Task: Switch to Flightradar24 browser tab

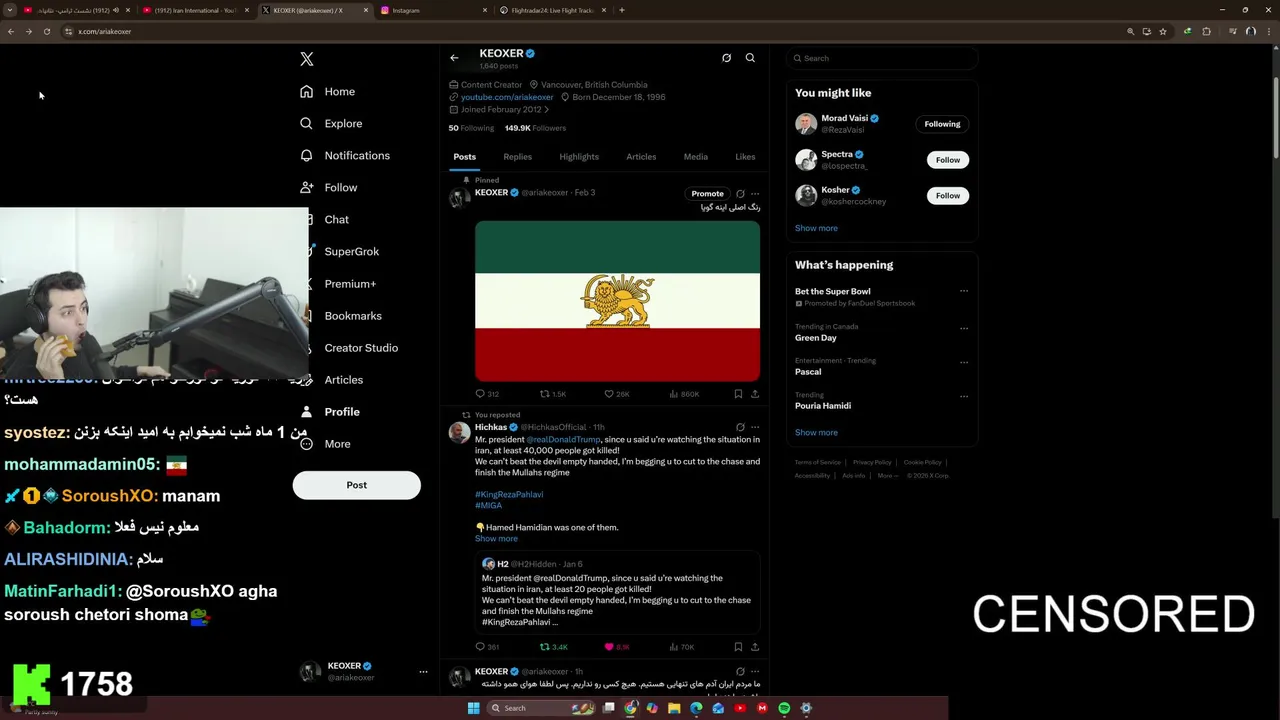Action: [x=553, y=10]
